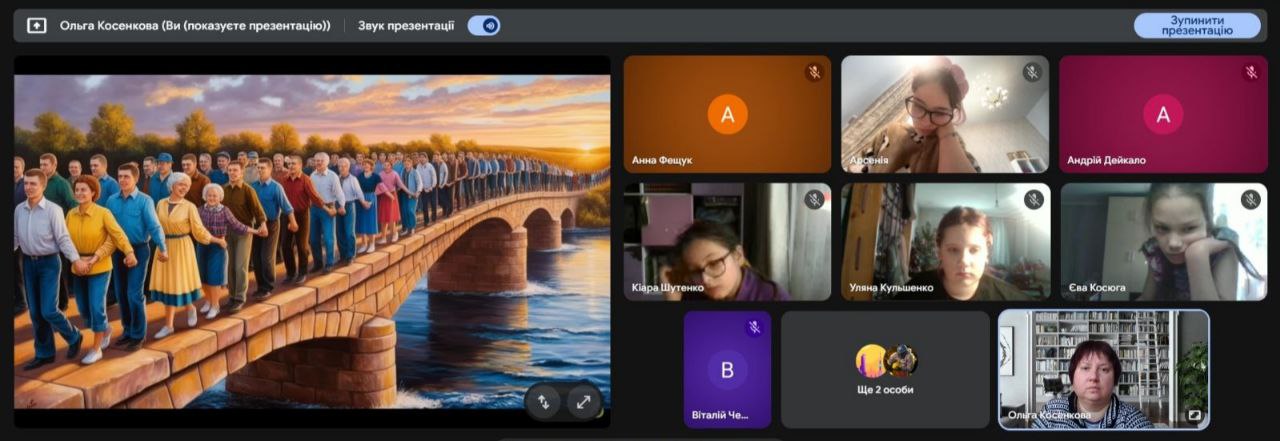Click the presentation share icon in top bar
The height and width of the screenshot is (441, 1280).
(37, 26)
